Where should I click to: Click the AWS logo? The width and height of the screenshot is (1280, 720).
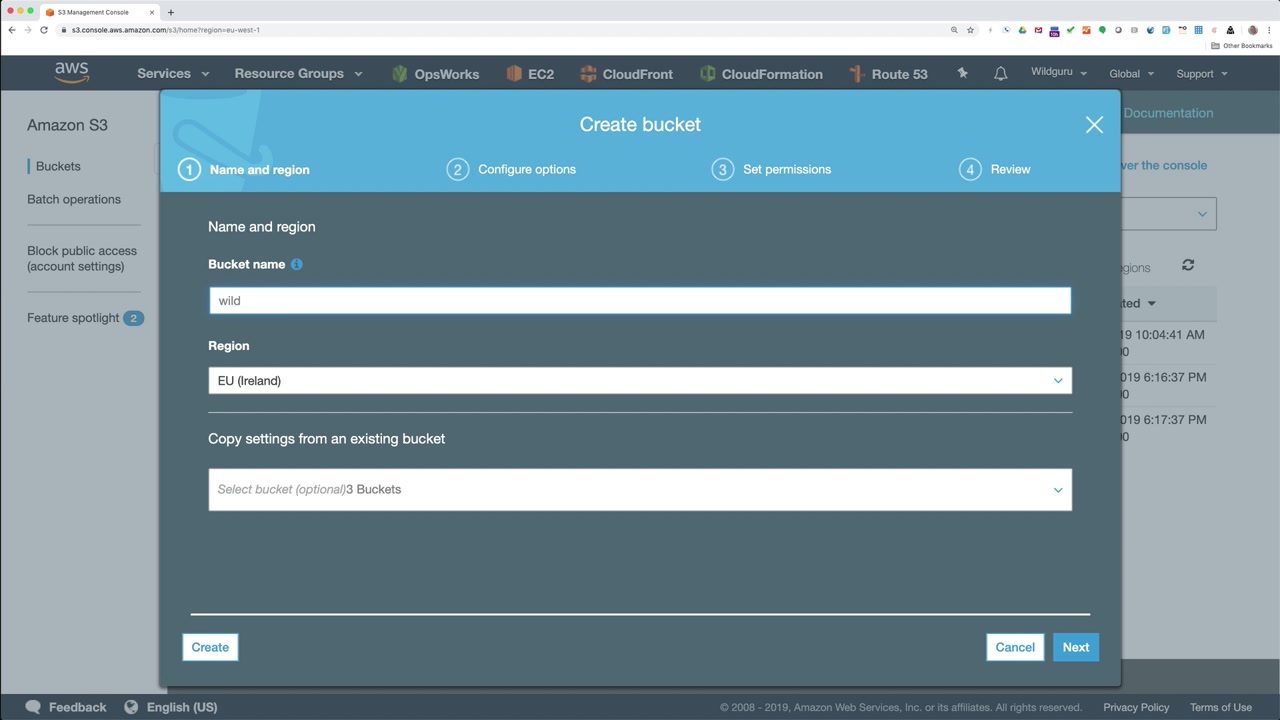(72, 73)
